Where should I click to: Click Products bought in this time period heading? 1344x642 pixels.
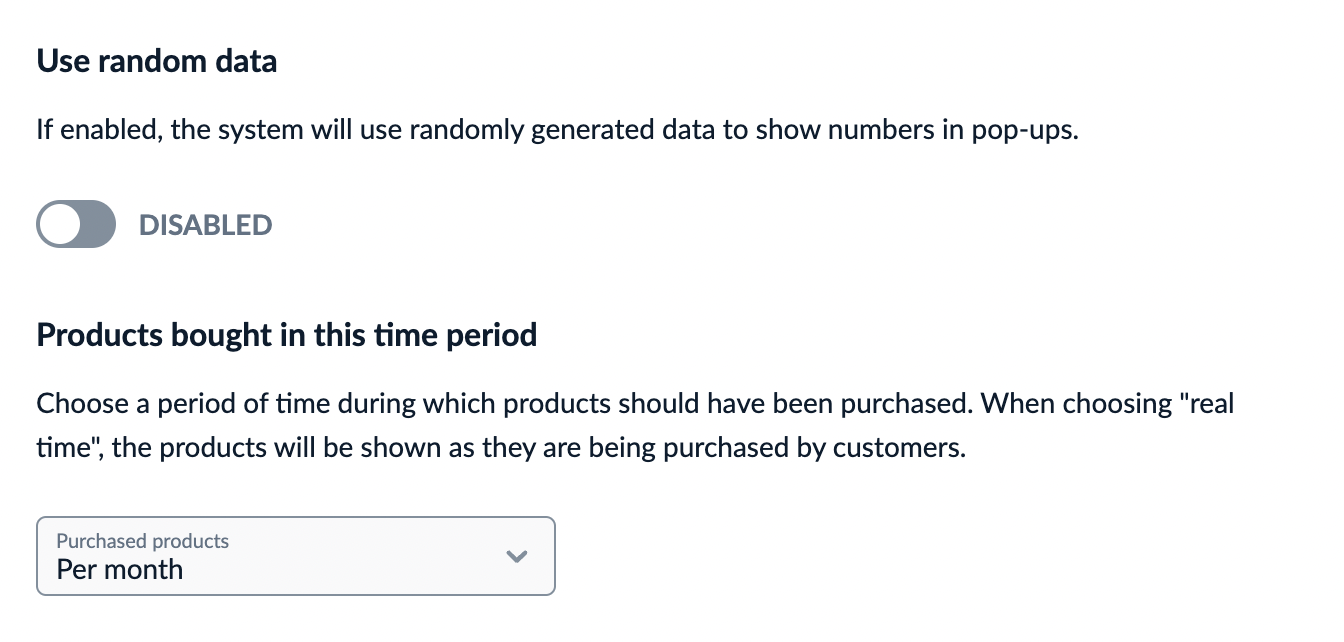click(286, 334)
